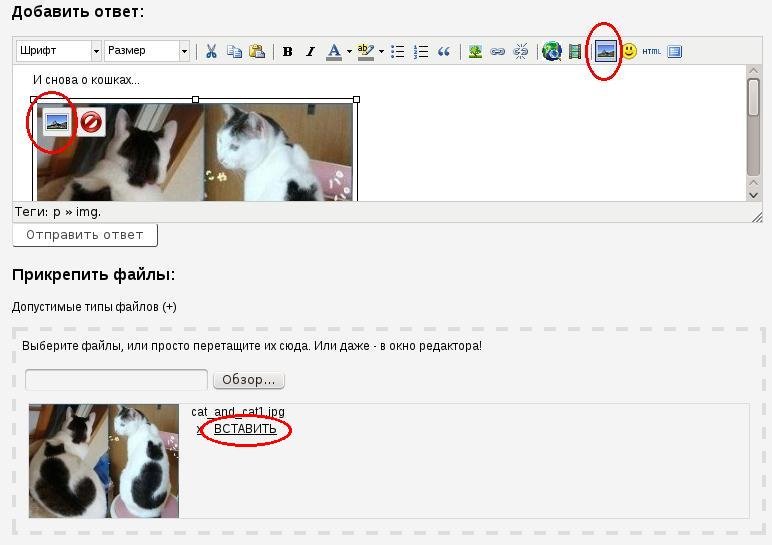Click the Paste clipboard icon
The image size is (772, 545).
click(257, 51)
